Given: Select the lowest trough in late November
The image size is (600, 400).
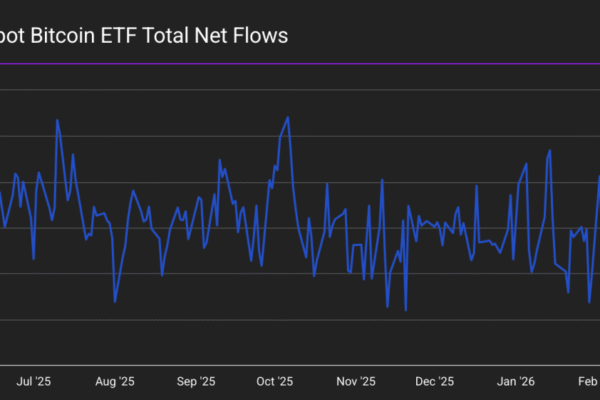Looking at the screenshot, I should coord(405,309).
